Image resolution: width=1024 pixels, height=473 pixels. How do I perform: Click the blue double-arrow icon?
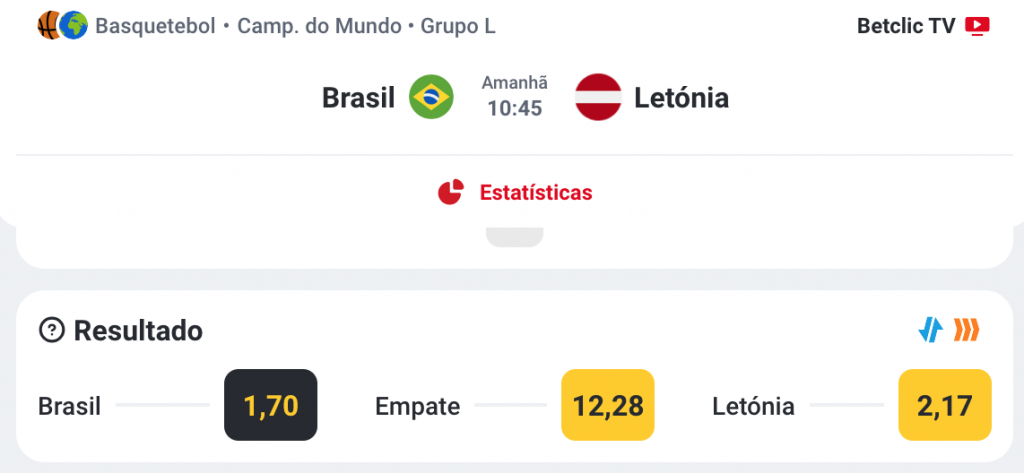point(930,329)
